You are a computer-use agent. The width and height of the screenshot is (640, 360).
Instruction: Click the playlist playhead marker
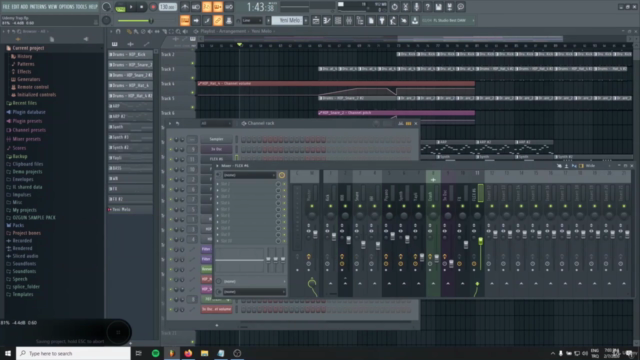240,44
